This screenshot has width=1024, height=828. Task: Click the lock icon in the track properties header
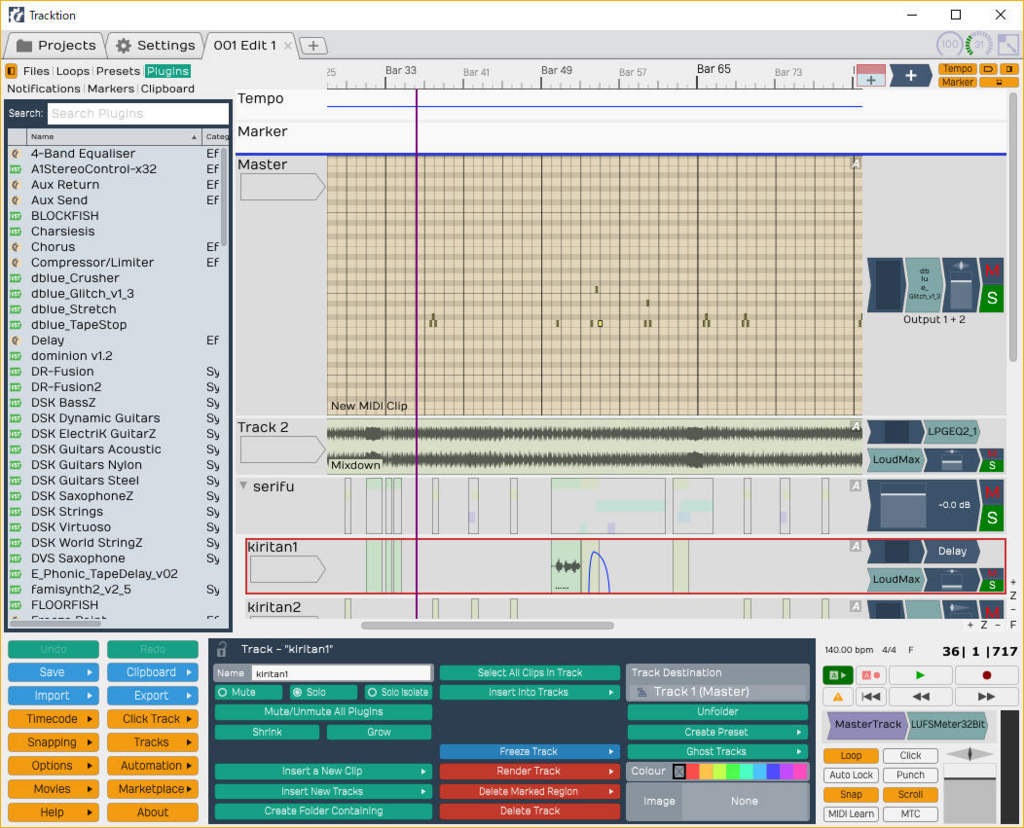point(222,649)
